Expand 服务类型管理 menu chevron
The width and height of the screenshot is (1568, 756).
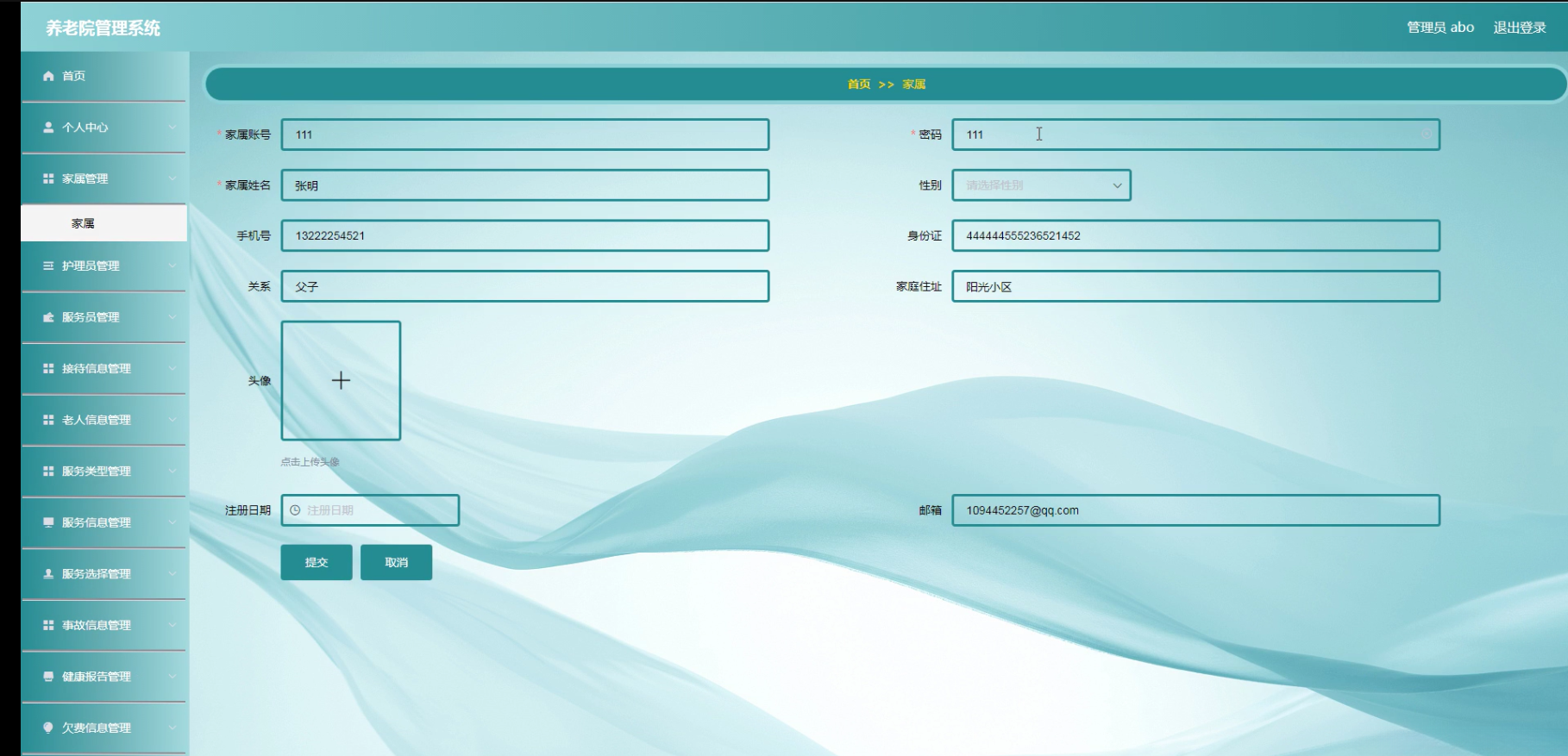(172, 471)
